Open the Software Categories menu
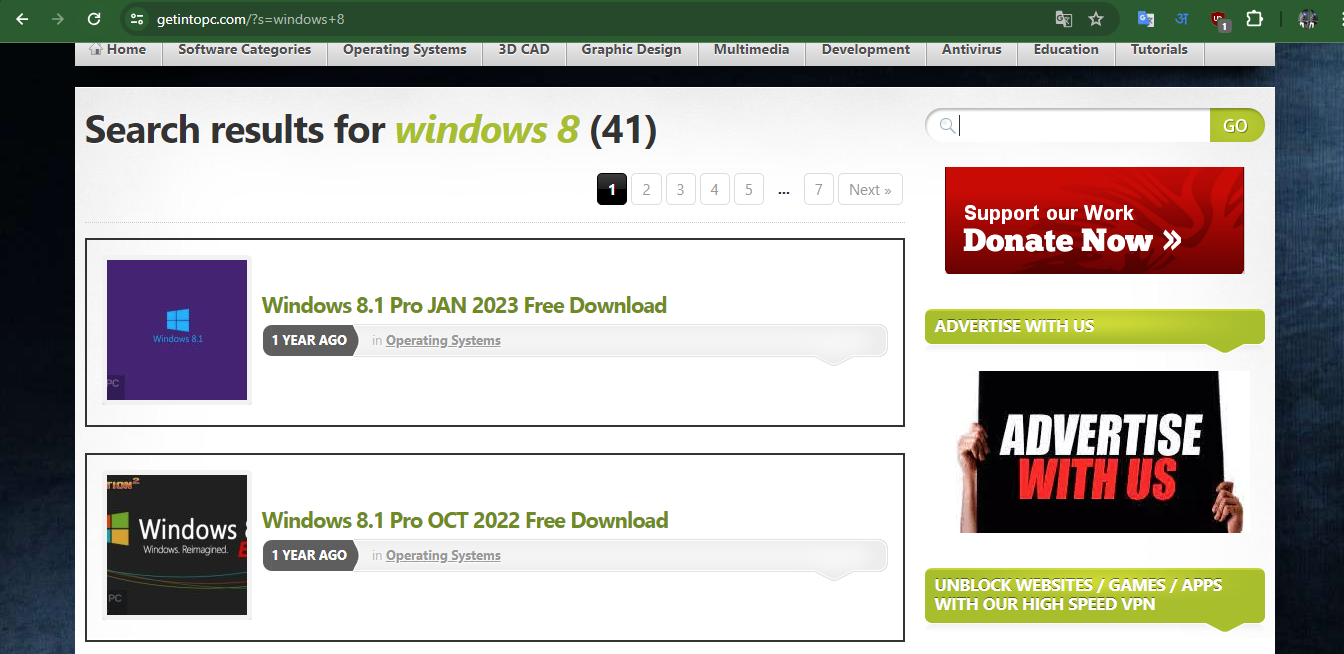 point(244,49)
